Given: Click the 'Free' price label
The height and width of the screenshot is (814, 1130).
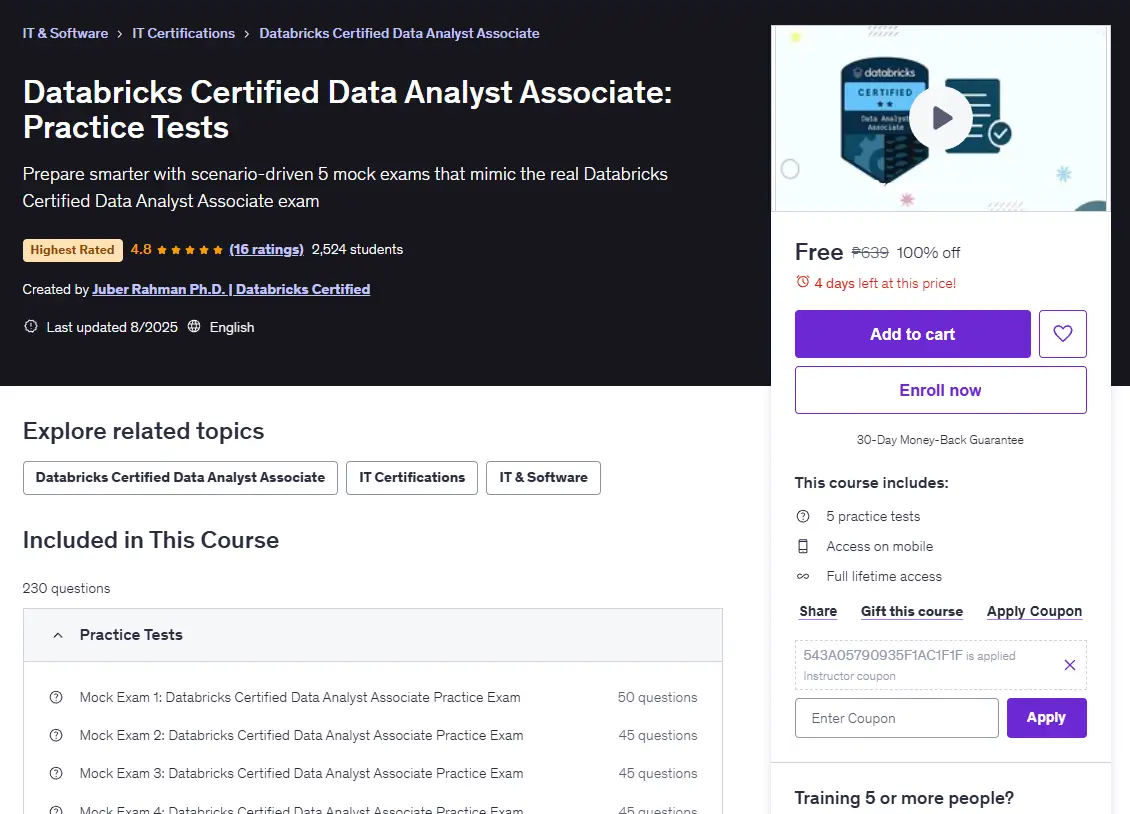Looking at the screenshot, I should click(x=819, y=251).
